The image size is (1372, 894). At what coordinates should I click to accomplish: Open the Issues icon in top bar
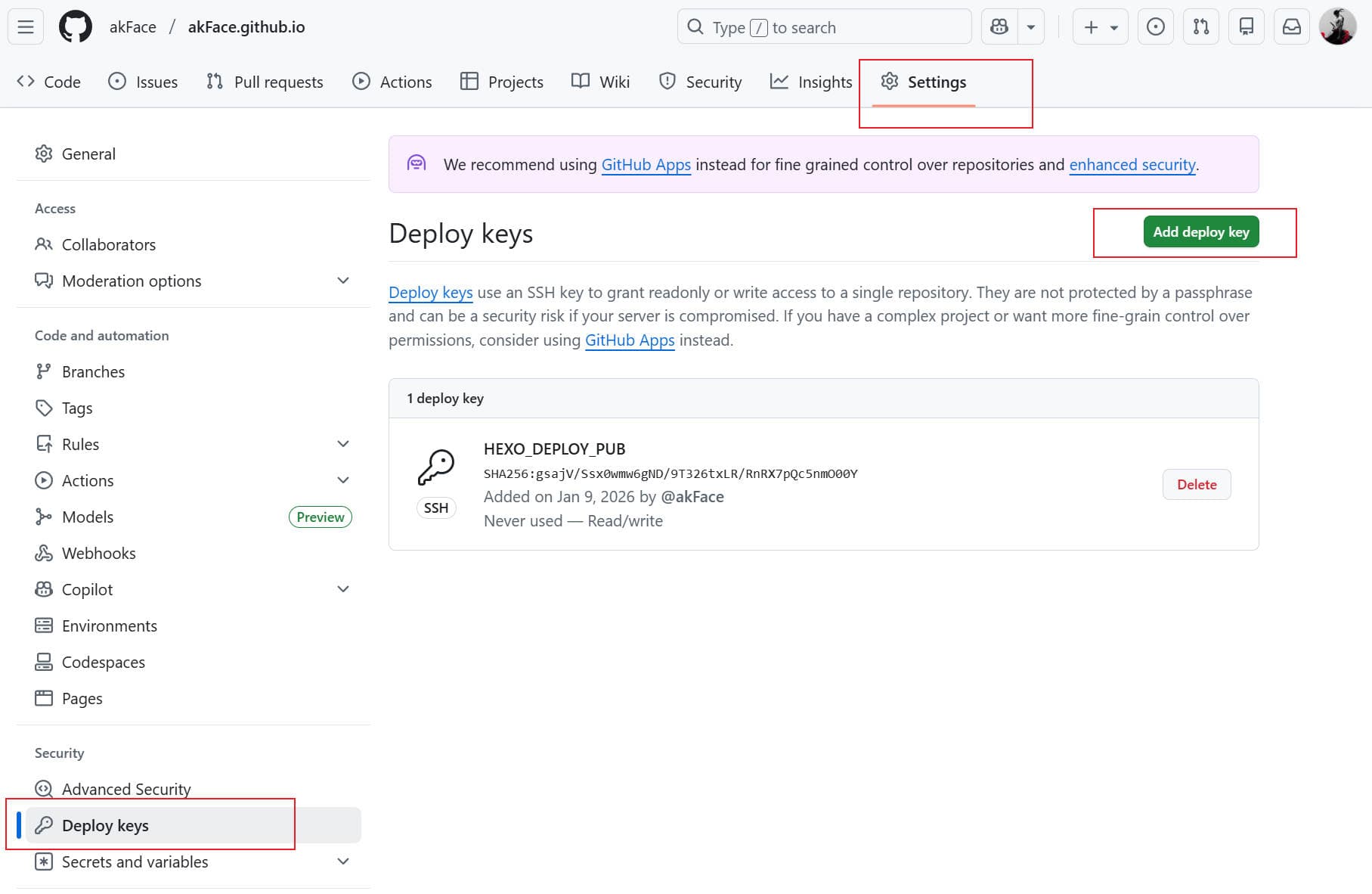1155,27
